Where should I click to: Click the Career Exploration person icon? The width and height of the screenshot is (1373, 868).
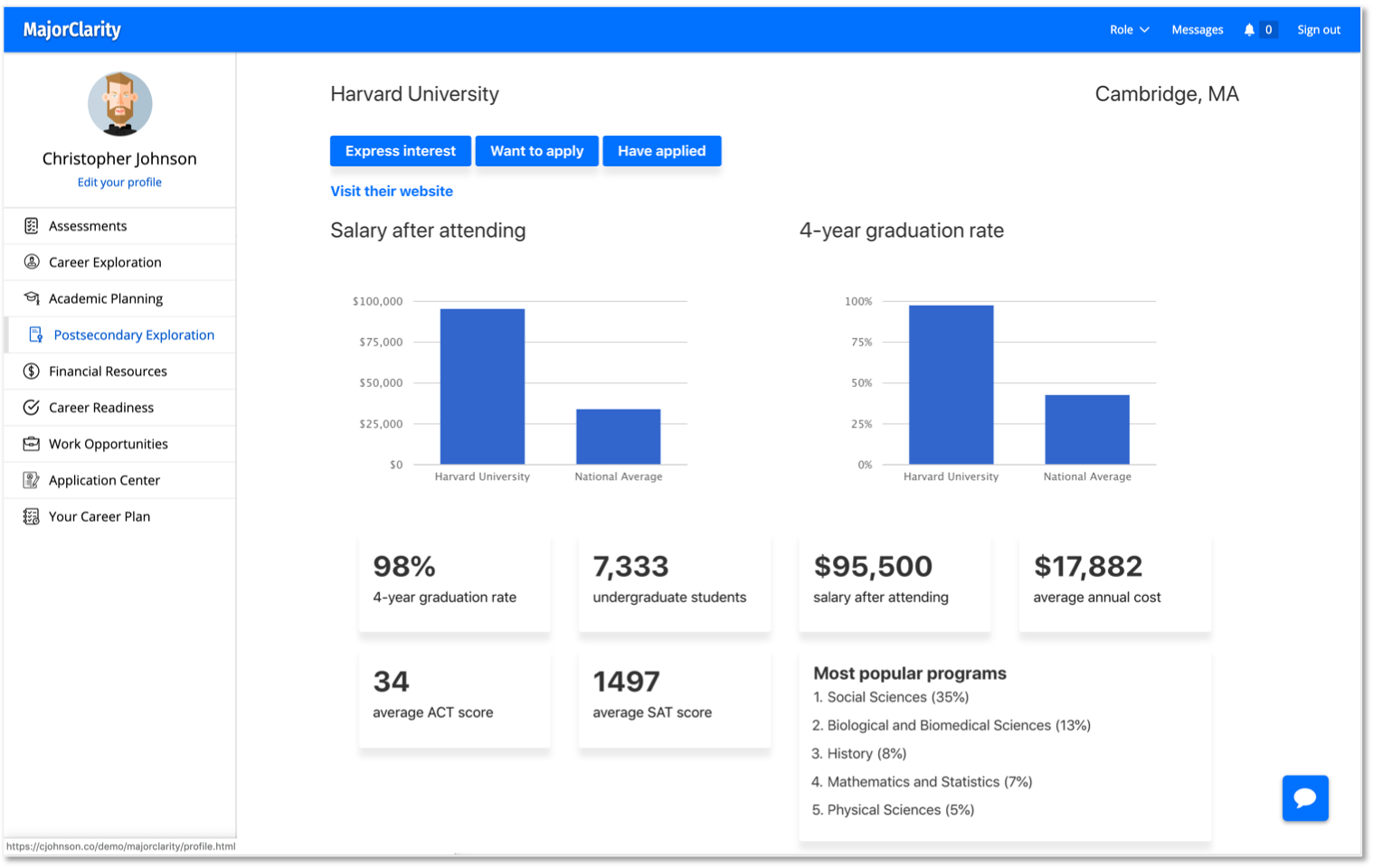(x=32, y=262)
